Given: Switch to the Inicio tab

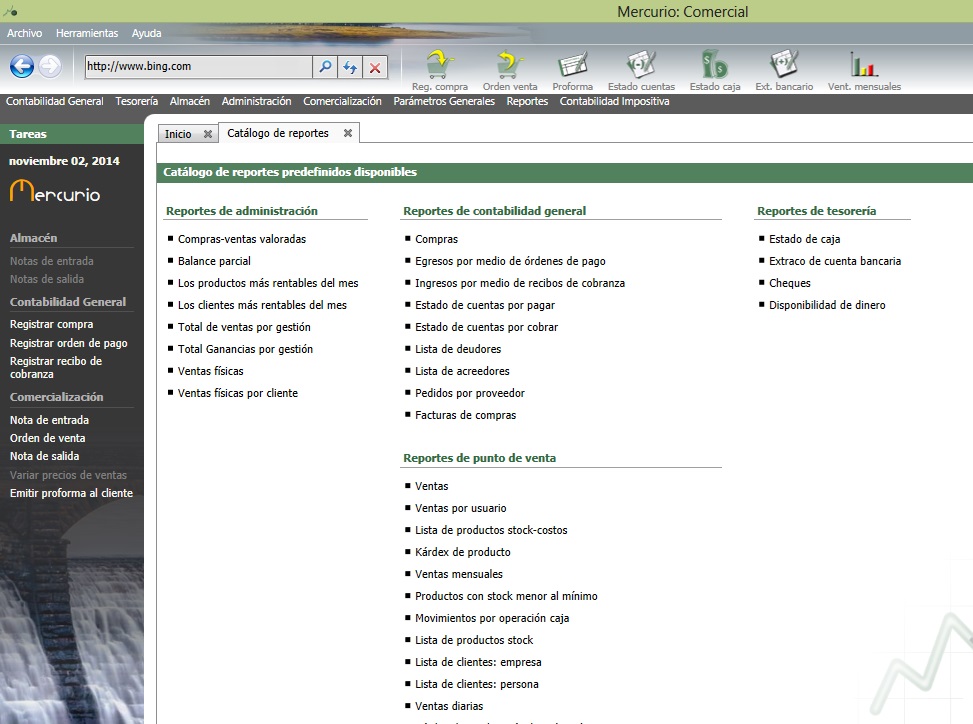Looking at the screenshot, I should (178, 134).
